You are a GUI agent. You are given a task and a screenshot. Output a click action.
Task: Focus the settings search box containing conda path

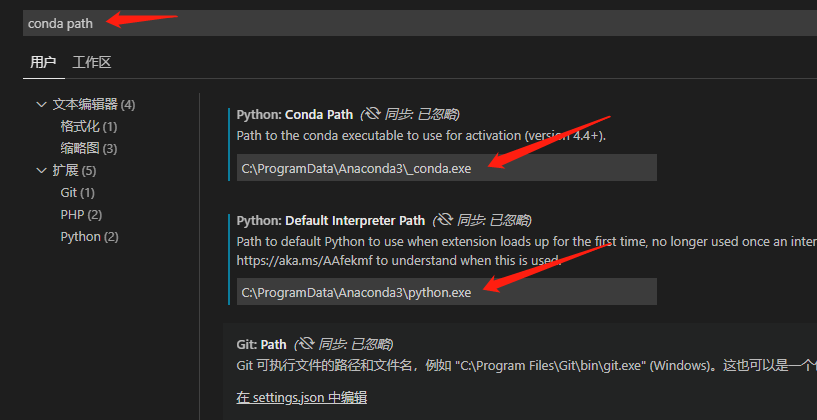(x=400, y=23)
